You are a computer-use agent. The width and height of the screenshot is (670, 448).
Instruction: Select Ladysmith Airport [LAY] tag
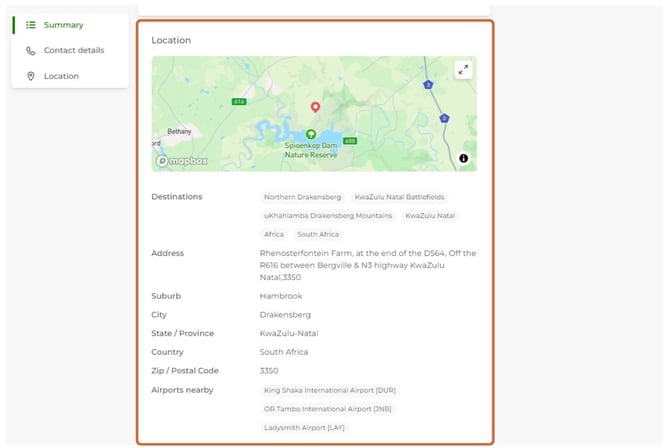click(x=304, y=427)
